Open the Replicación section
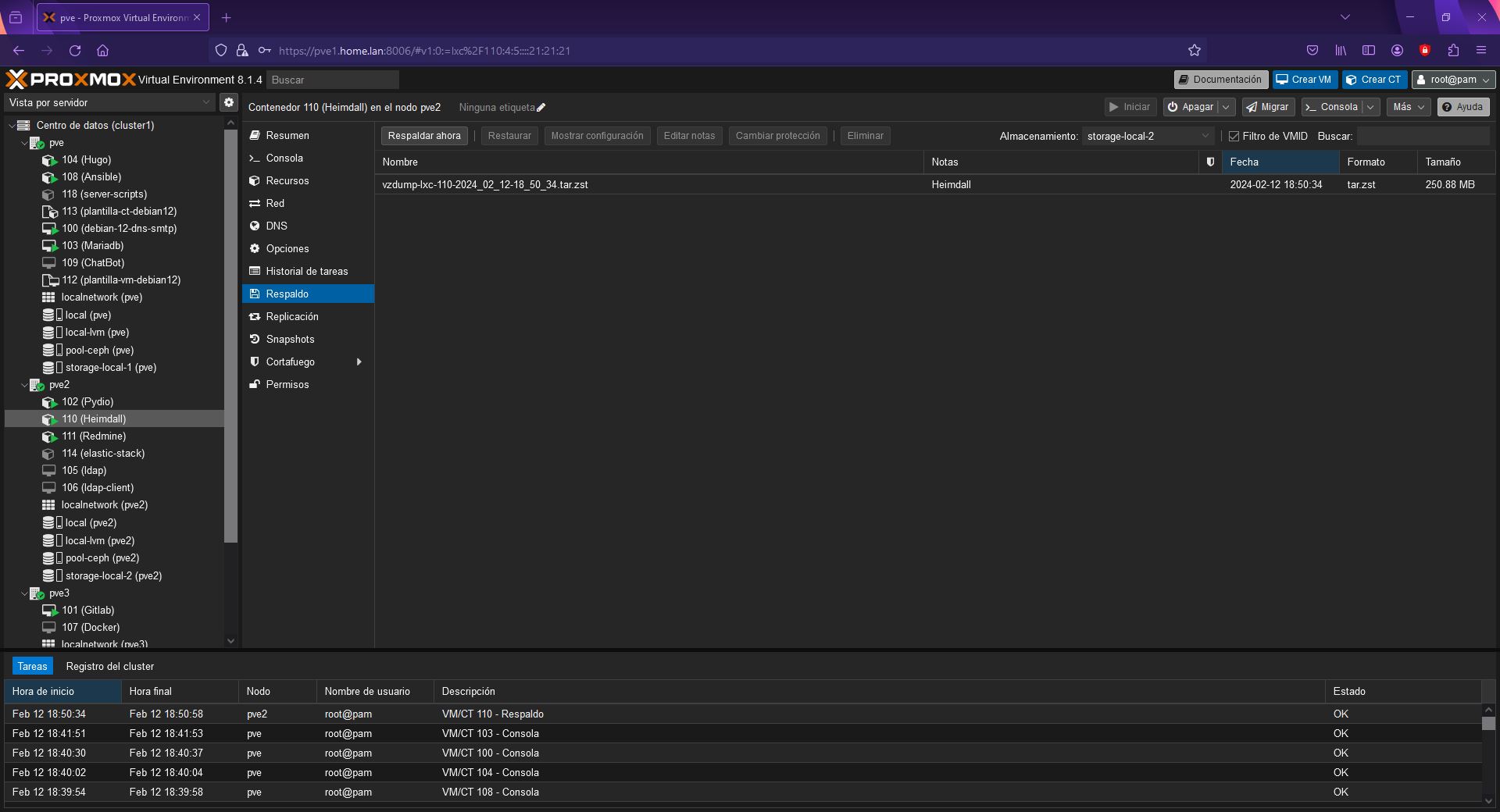 tap(308, 317)
